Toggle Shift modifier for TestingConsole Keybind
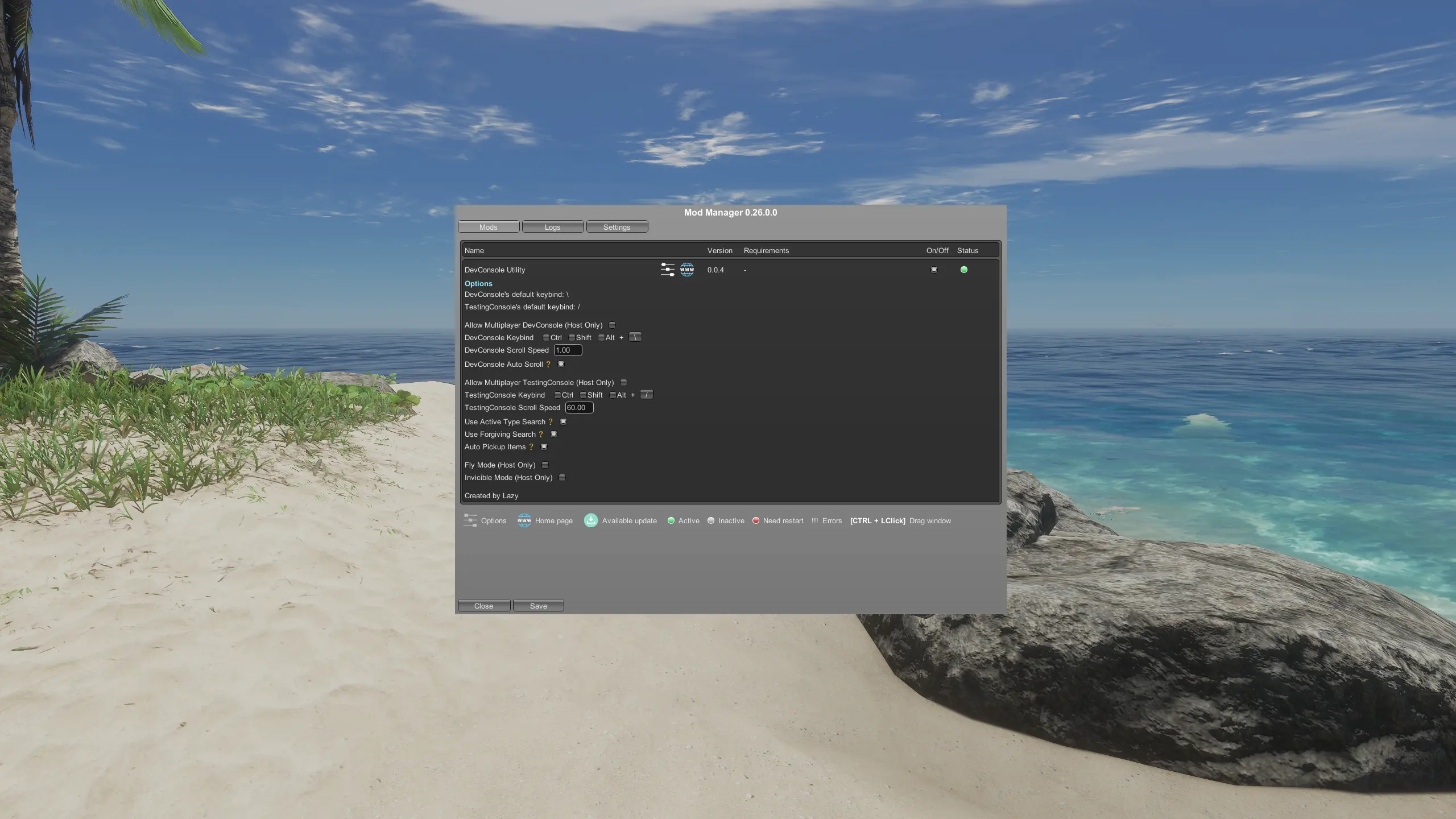The width and height of the screenshot is (1456, 819). click(583, 395)
